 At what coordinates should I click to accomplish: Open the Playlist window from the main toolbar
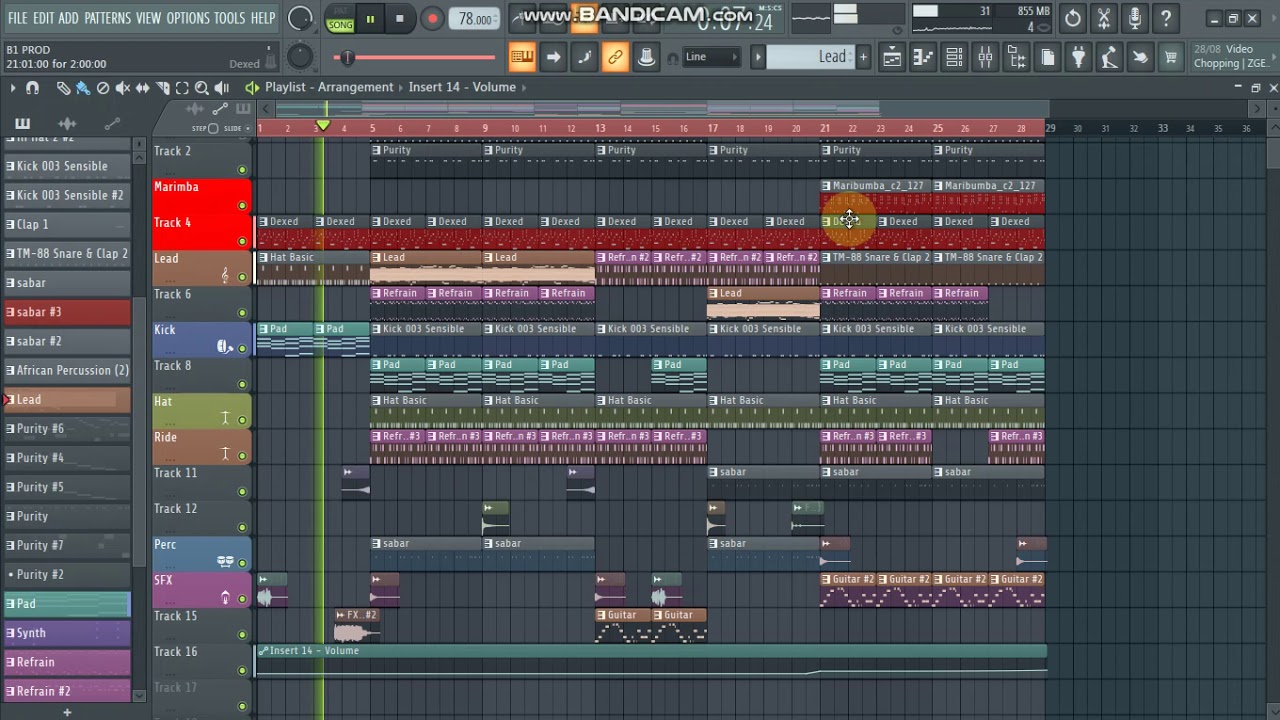coord(892,57)
